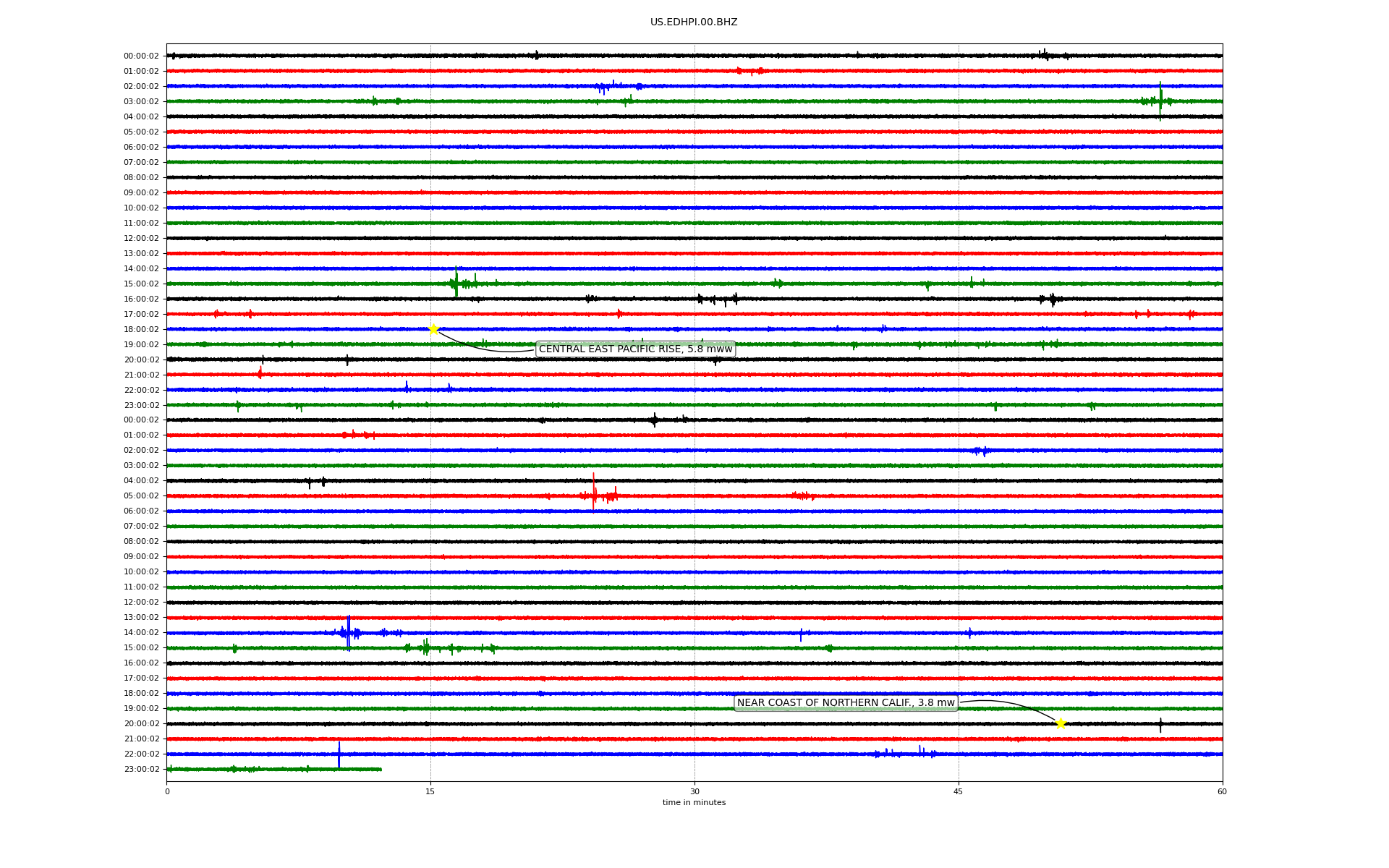Screen dimensions: 1389x868
Task: Click the first-day 18:00:02 row label beside the starred trace
Action: pos(141,330)
